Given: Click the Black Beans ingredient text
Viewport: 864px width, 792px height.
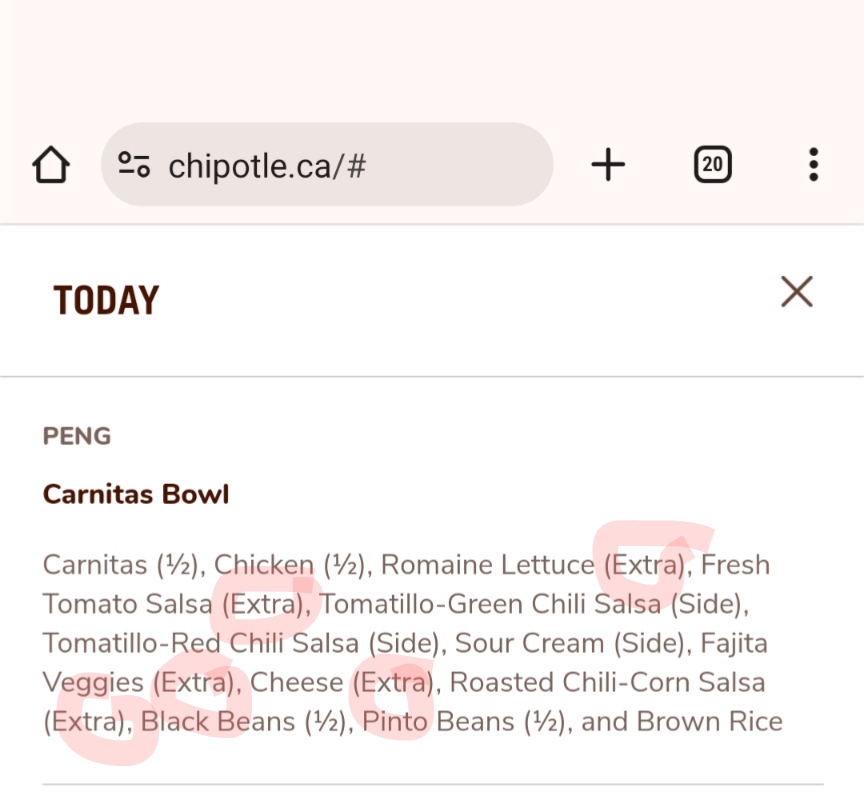Looking at the screenshot, I should [x=218, y=722].
